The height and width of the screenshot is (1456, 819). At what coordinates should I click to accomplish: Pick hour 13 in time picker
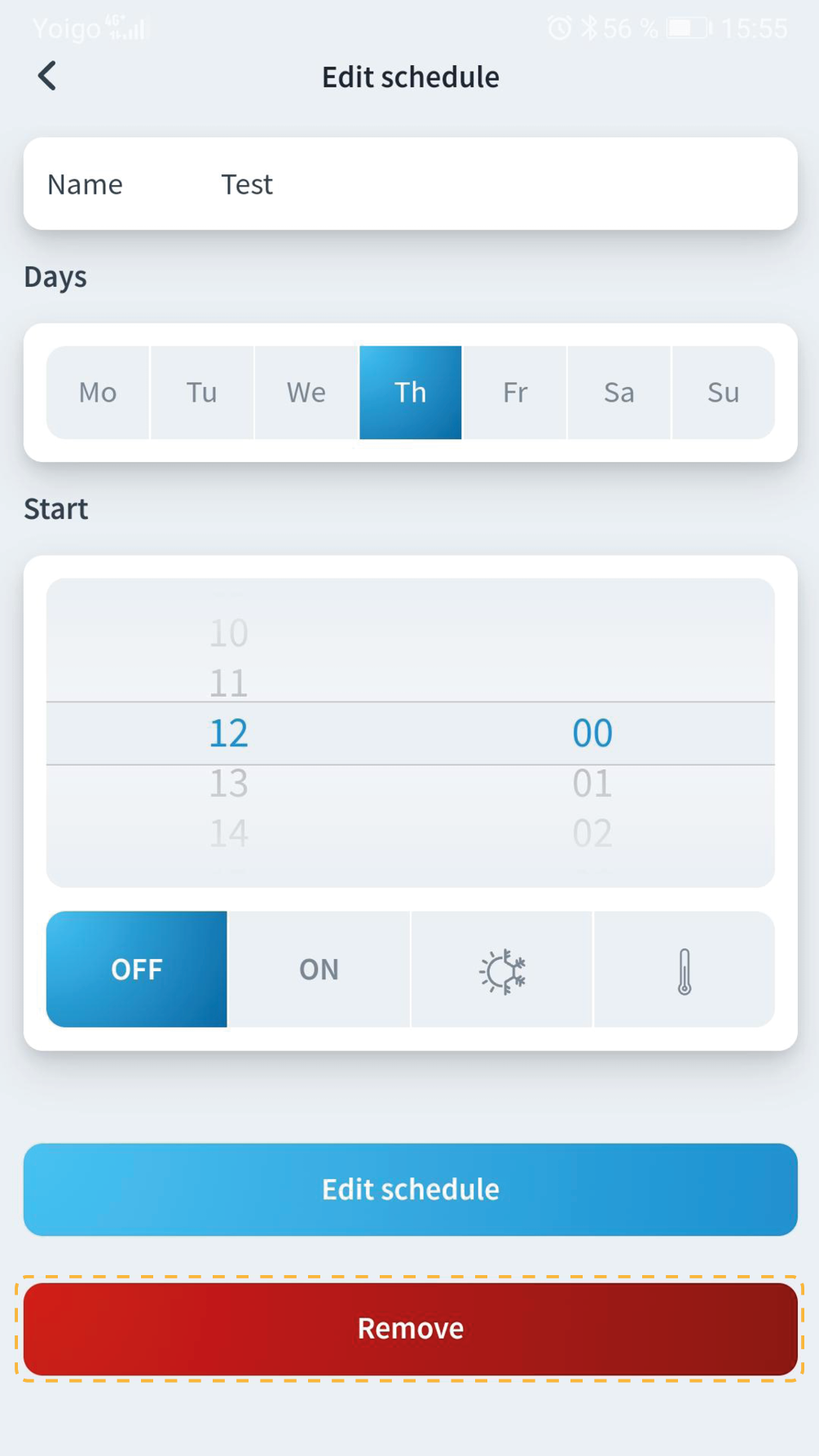coord(228,783)
